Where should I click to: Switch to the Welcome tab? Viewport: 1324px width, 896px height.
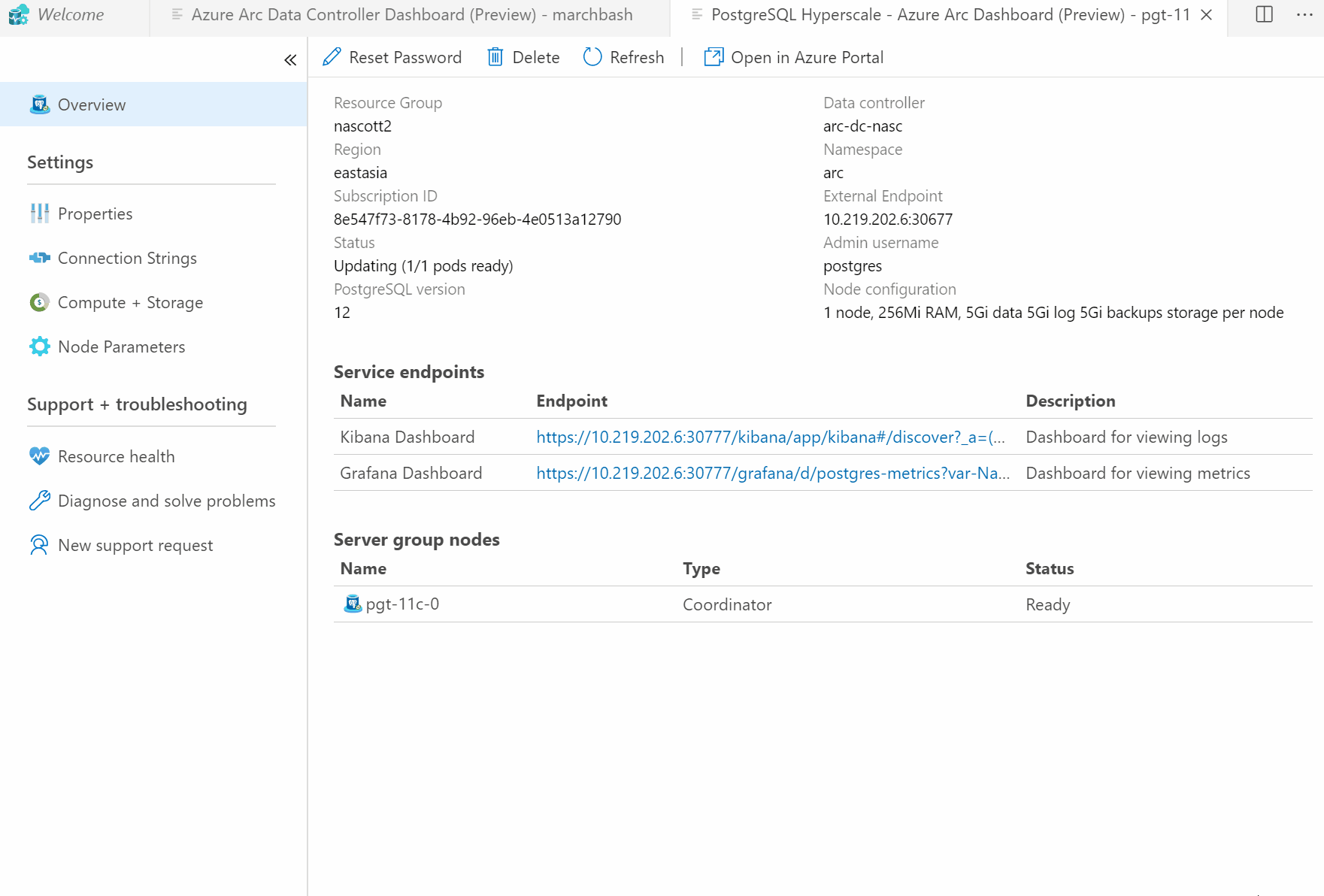(71, 14)
